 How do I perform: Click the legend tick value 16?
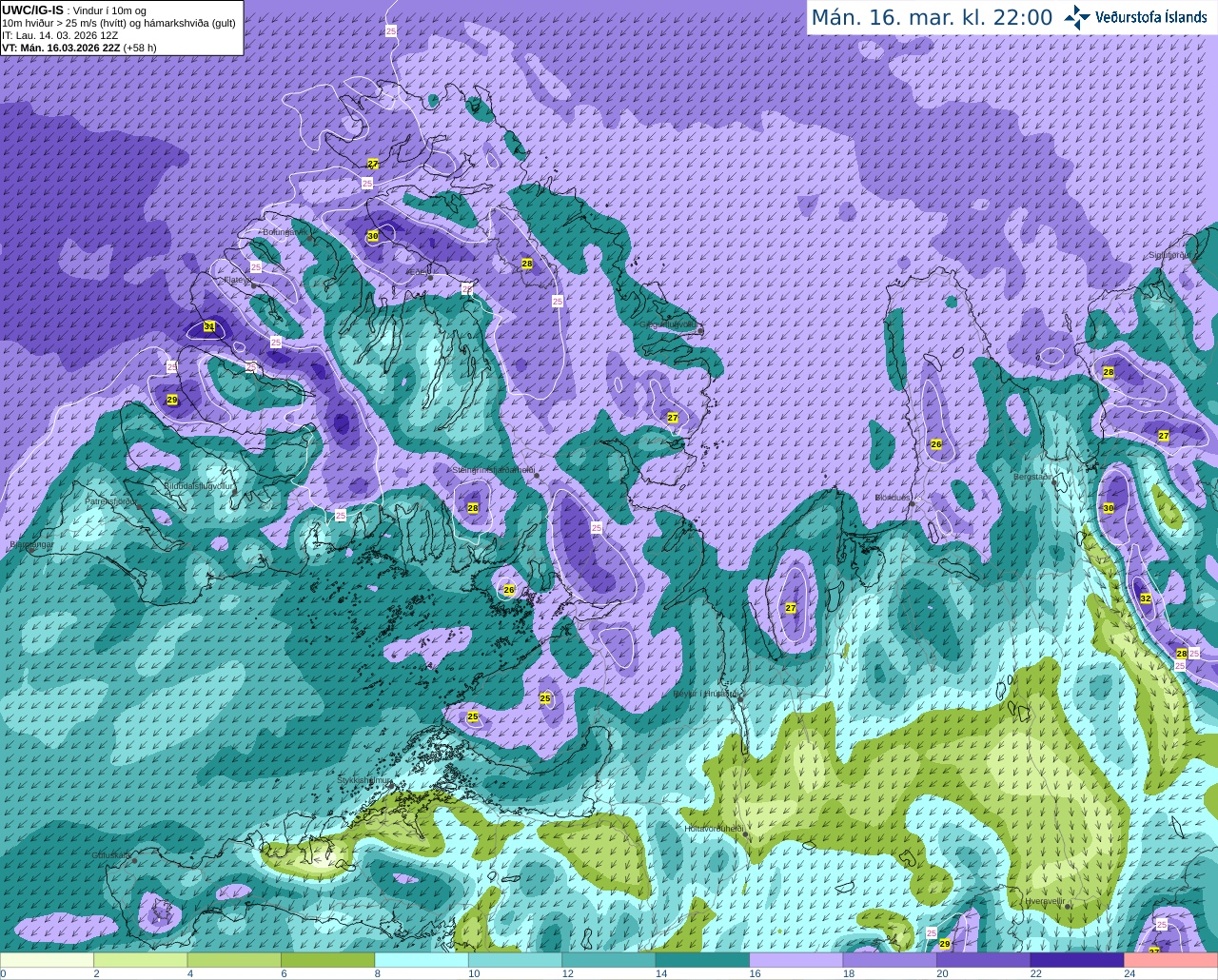pyautogui.click(x=755, y=973)
